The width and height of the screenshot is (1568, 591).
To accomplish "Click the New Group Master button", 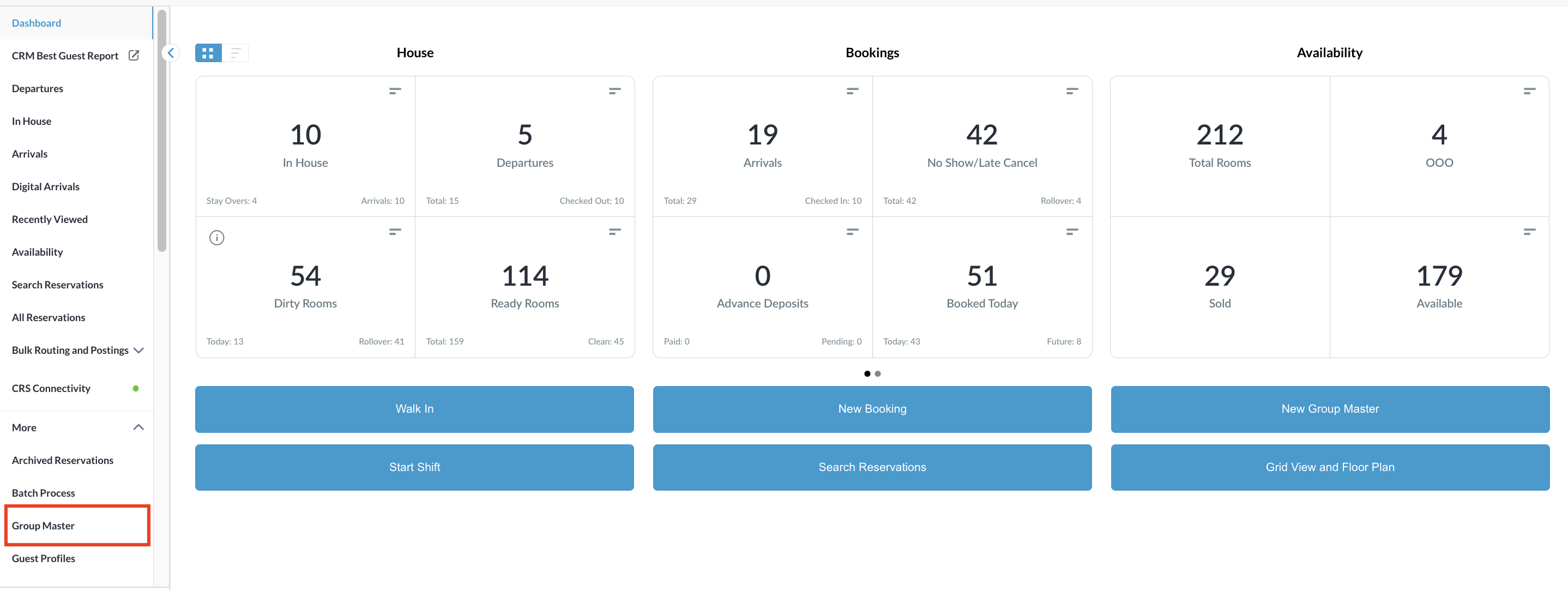I will [x=1329, y=409].
